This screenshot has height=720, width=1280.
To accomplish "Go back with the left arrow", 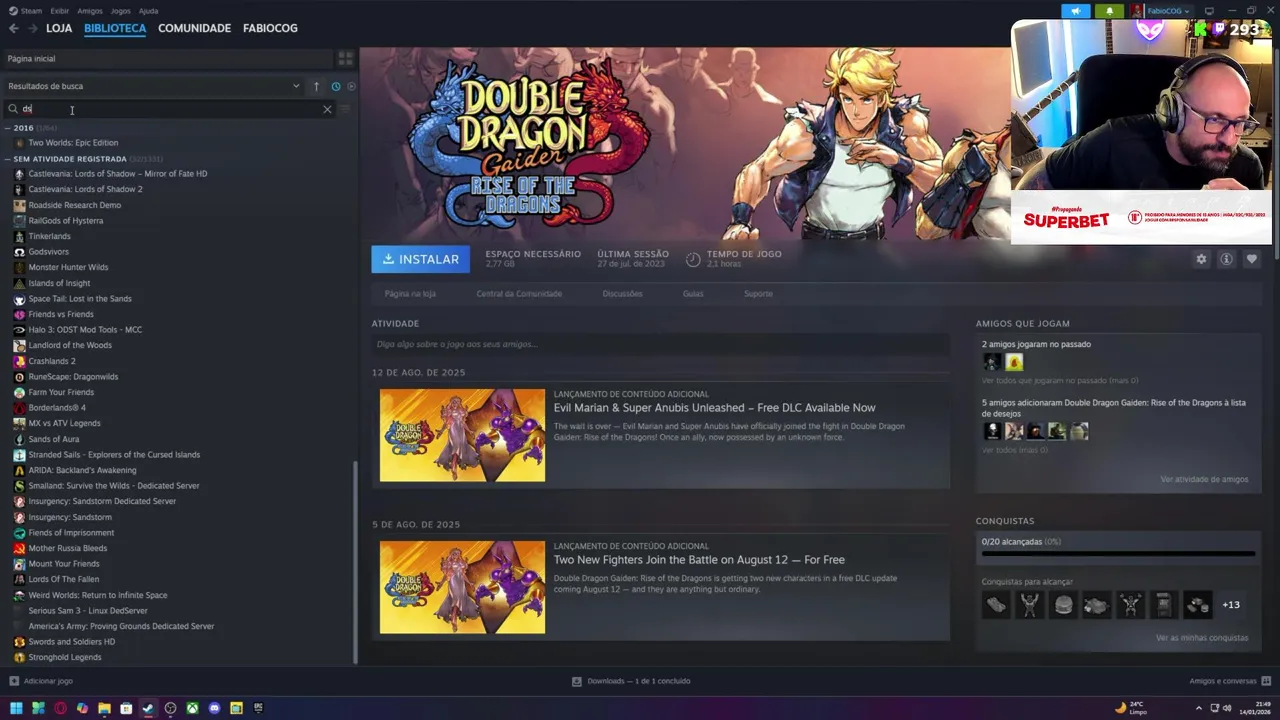I will (x=14, y=28).
